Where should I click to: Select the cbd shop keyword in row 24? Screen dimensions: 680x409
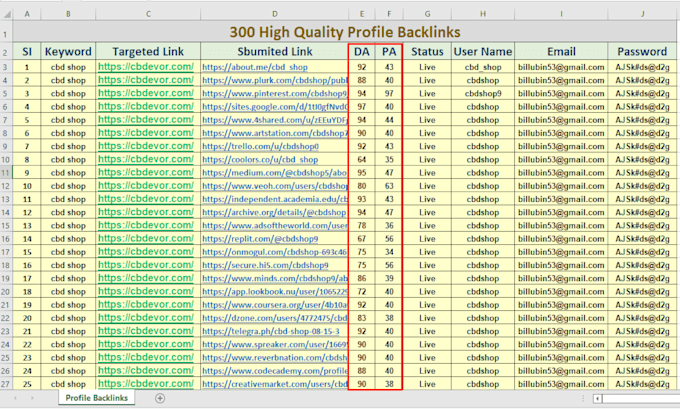(x=68, y=344)
